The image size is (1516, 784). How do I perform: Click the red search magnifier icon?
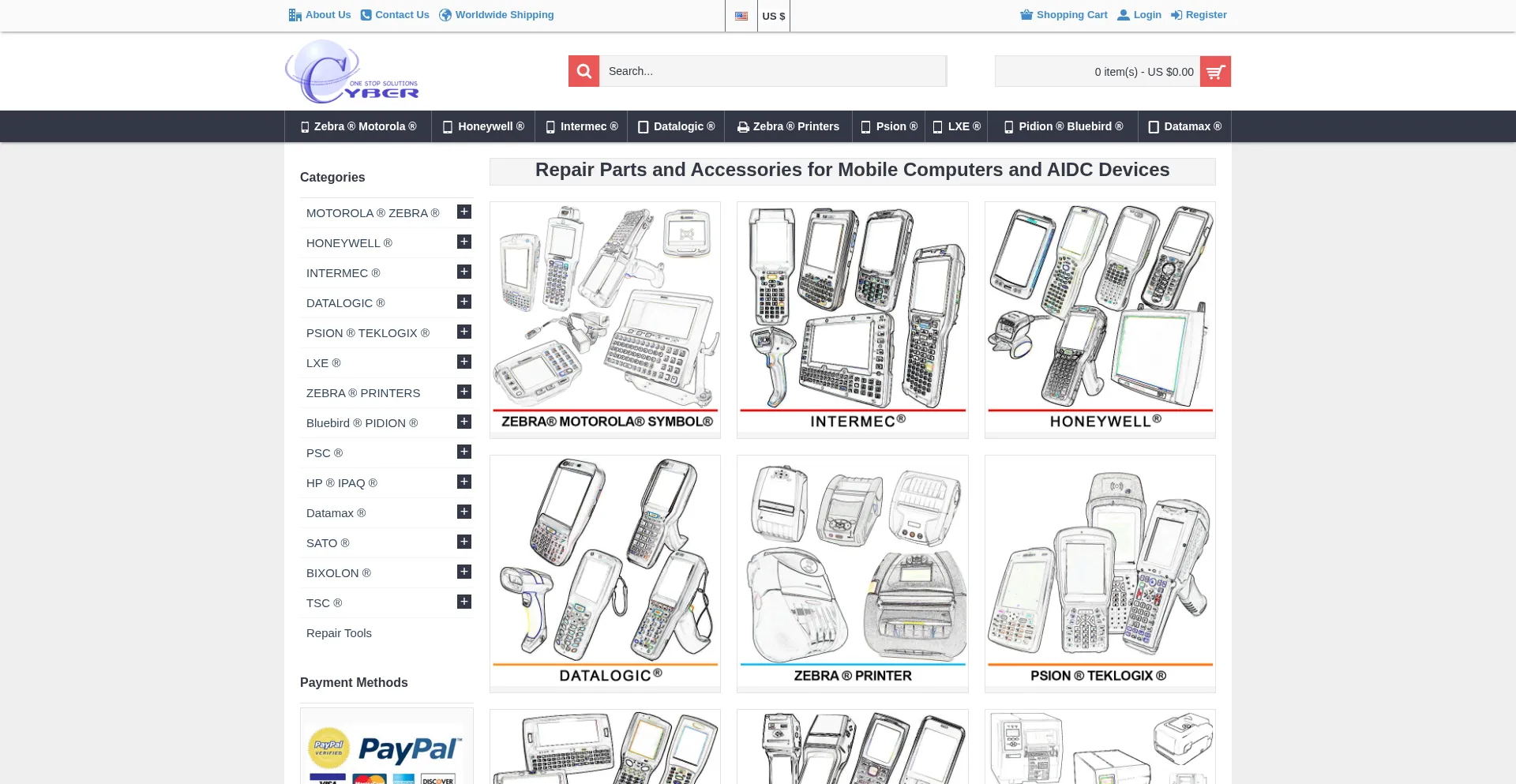coord(584,71)
